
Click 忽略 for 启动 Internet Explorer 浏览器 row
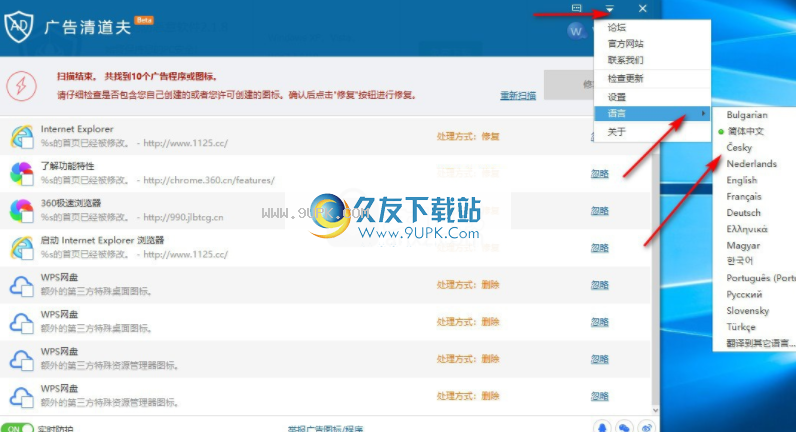click(x=600, y=248)
